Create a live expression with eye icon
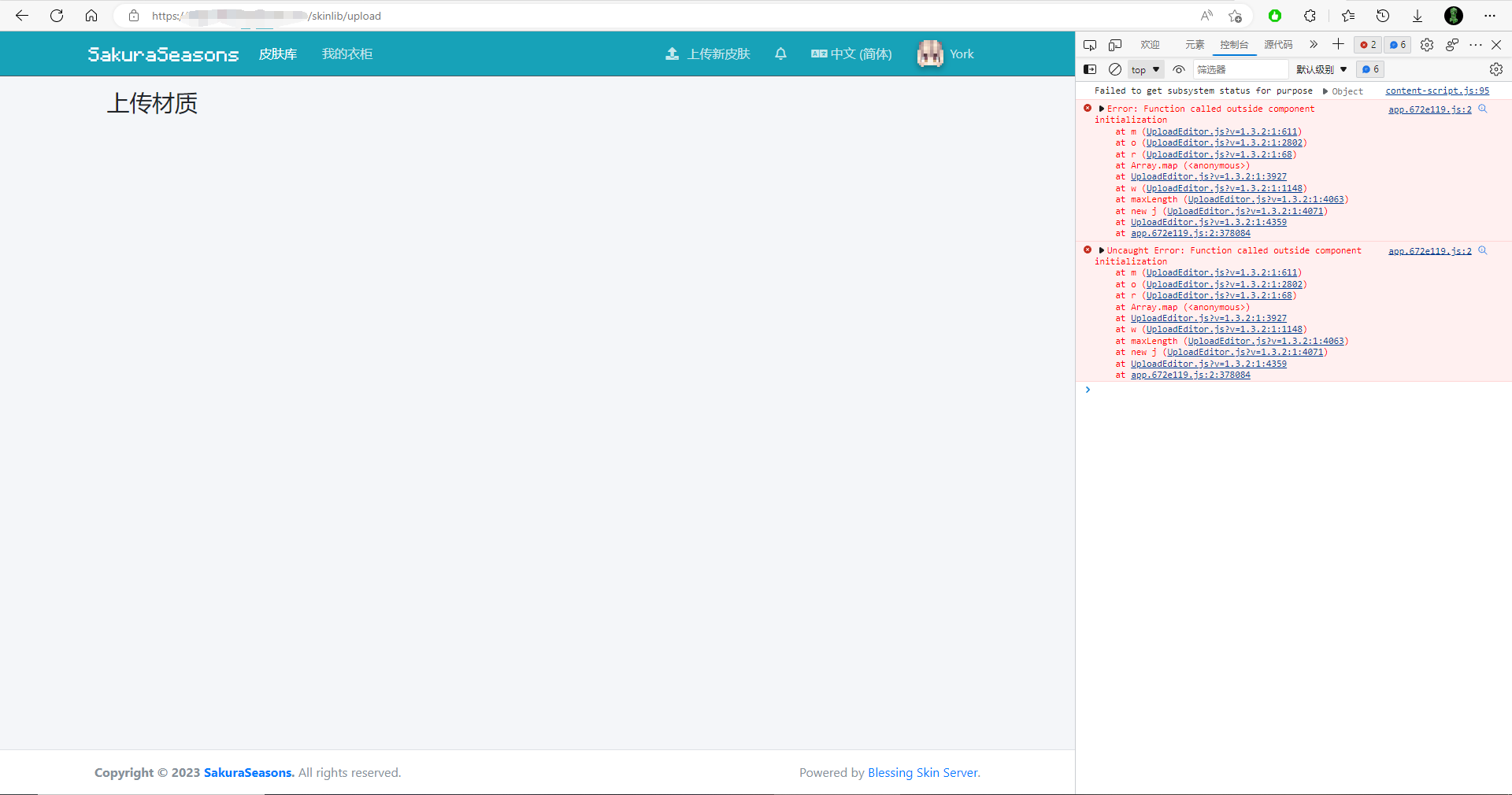The height and width of the screenshot is (795, 1512). point(1179,69)
